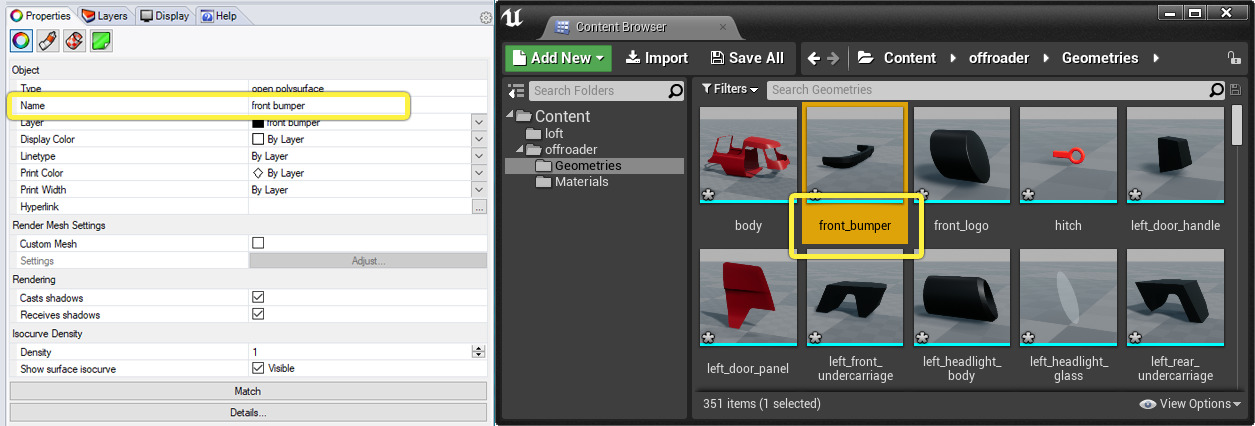The width and height of the screenshot is (1255, 426).
Task: Click the Add New button
Action: coord(557,58)
